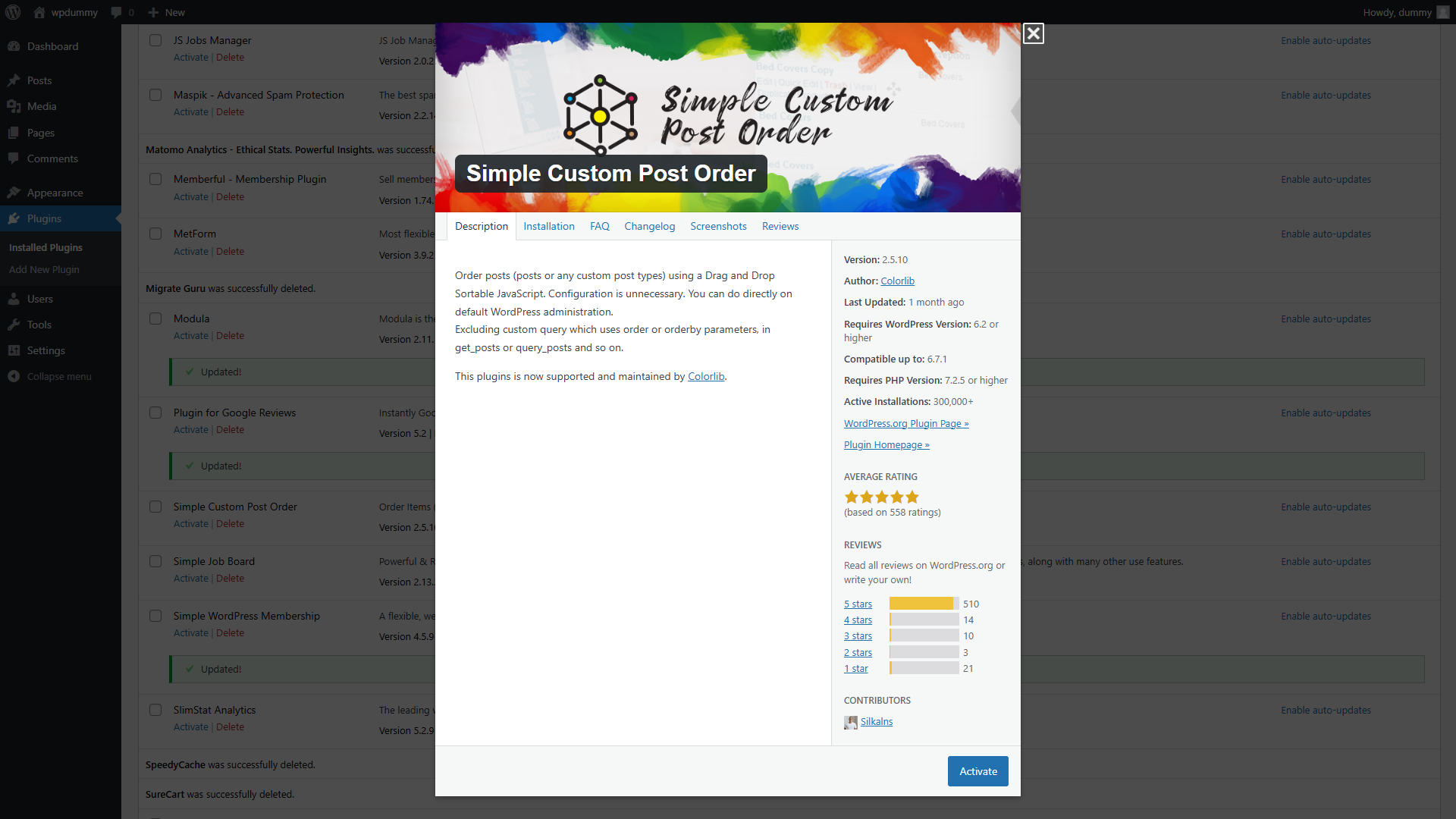Click the Activate button in modal

978,771
